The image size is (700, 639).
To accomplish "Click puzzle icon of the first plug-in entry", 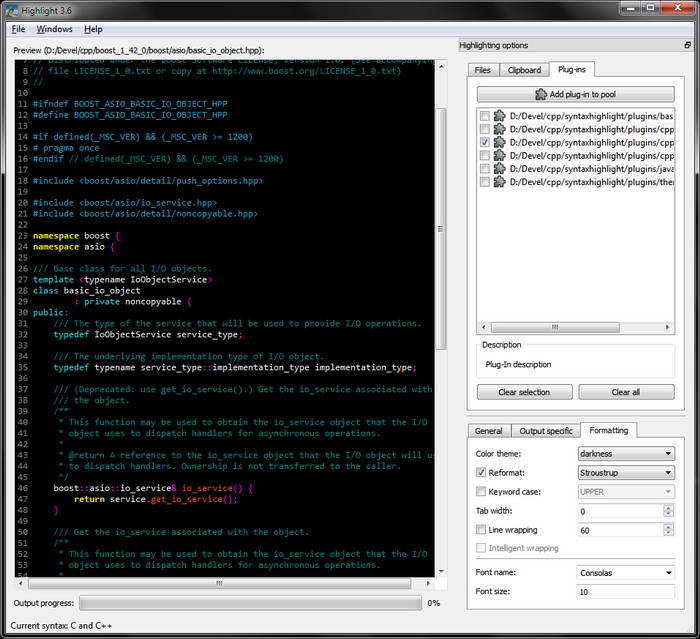I will (500, 117).
